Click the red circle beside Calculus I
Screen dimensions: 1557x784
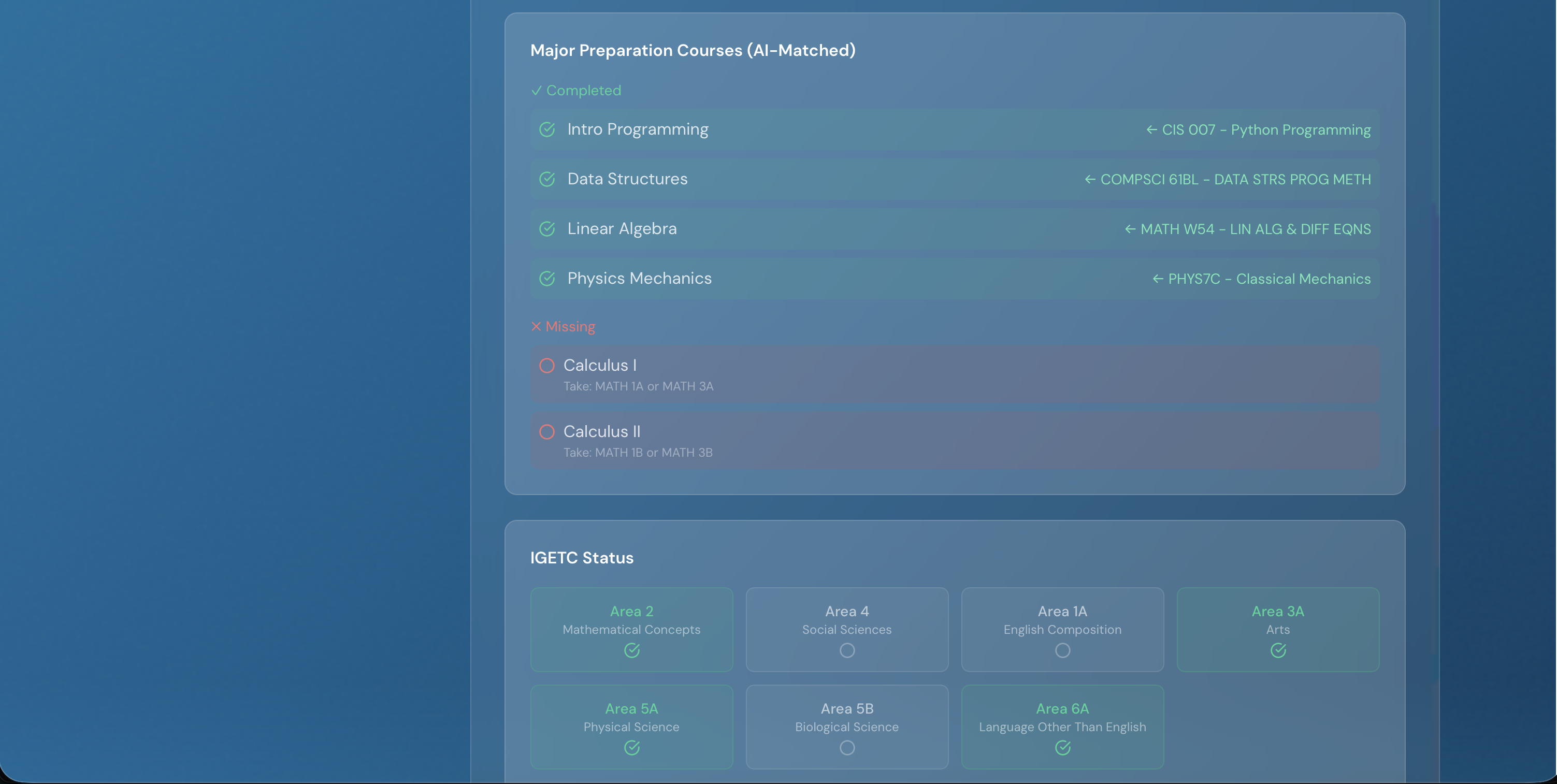547,365
